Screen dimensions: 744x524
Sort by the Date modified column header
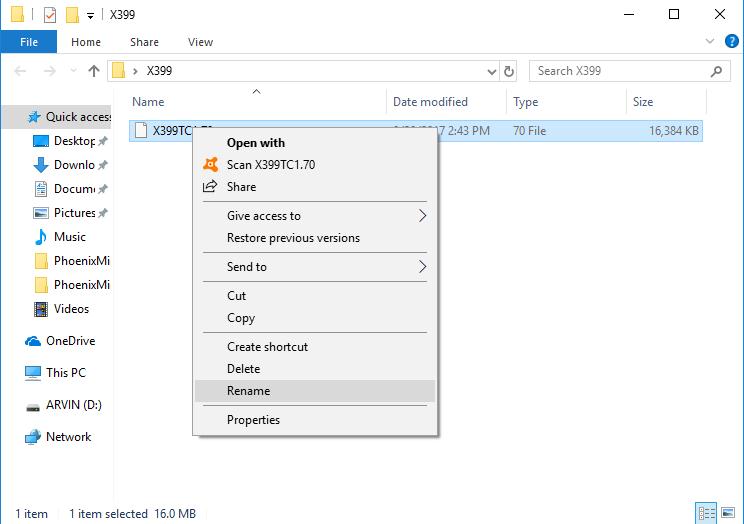tap(430, 102)
